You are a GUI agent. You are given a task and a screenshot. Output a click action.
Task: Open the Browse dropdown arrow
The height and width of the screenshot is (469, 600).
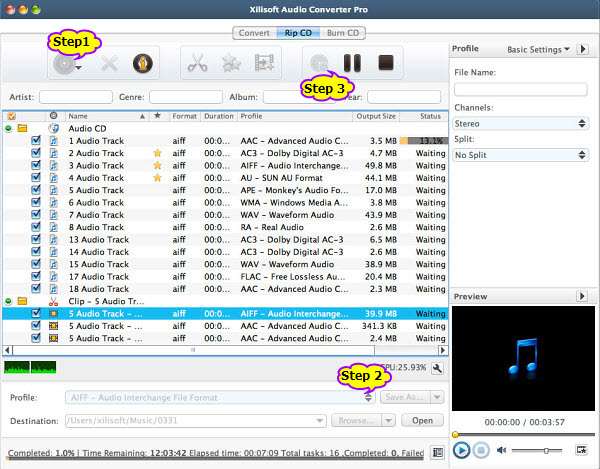pyautogui.click(x=388, y=420)
